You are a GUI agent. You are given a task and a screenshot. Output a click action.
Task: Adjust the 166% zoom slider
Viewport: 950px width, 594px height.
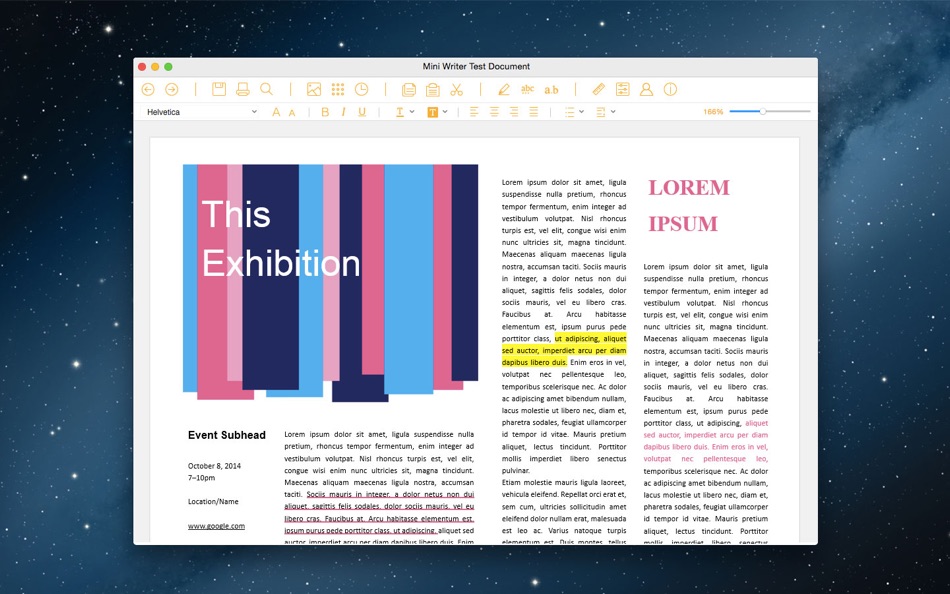[763, 112]
